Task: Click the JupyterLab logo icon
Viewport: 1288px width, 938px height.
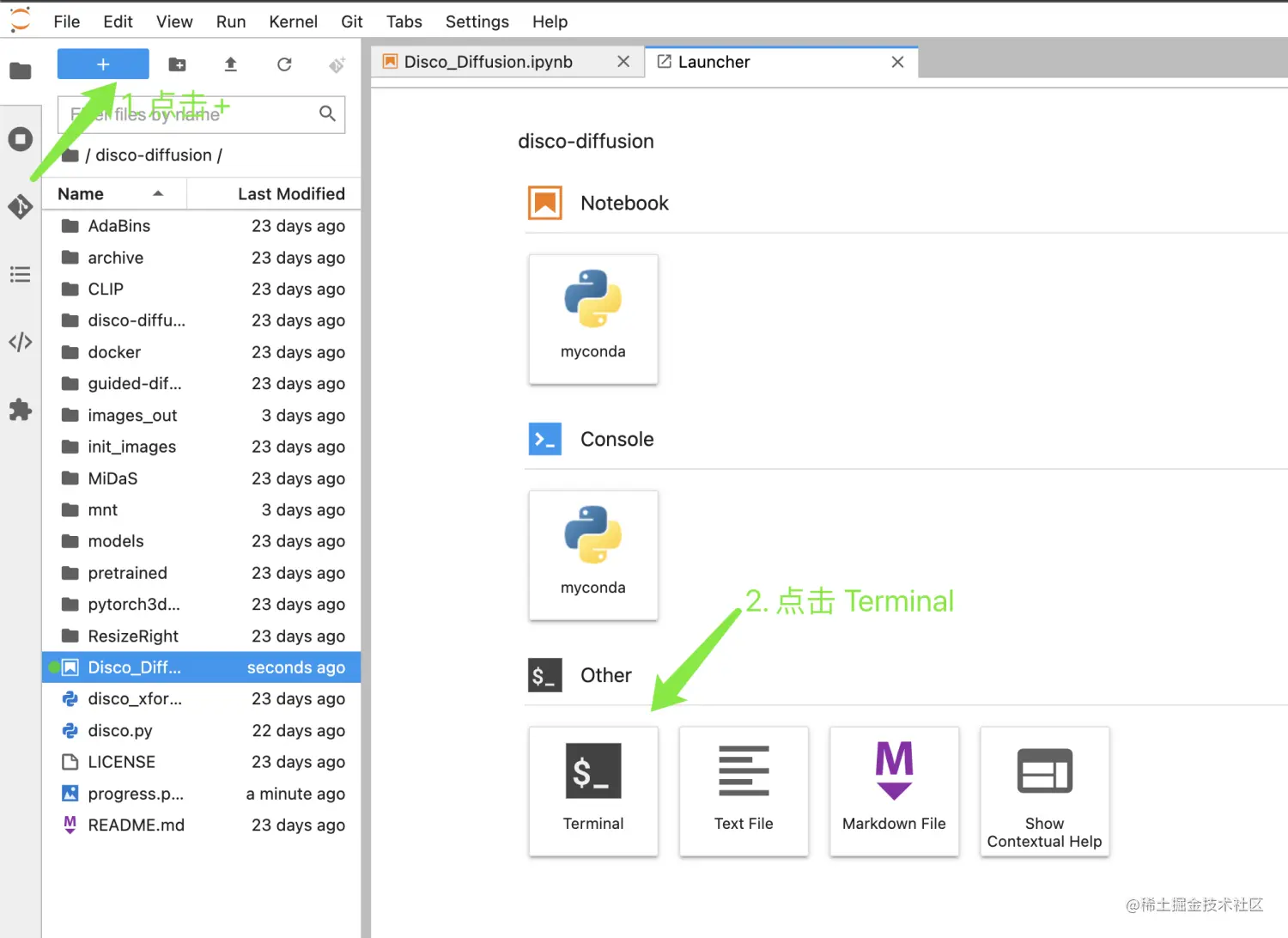Action: [x=20, y=20]
